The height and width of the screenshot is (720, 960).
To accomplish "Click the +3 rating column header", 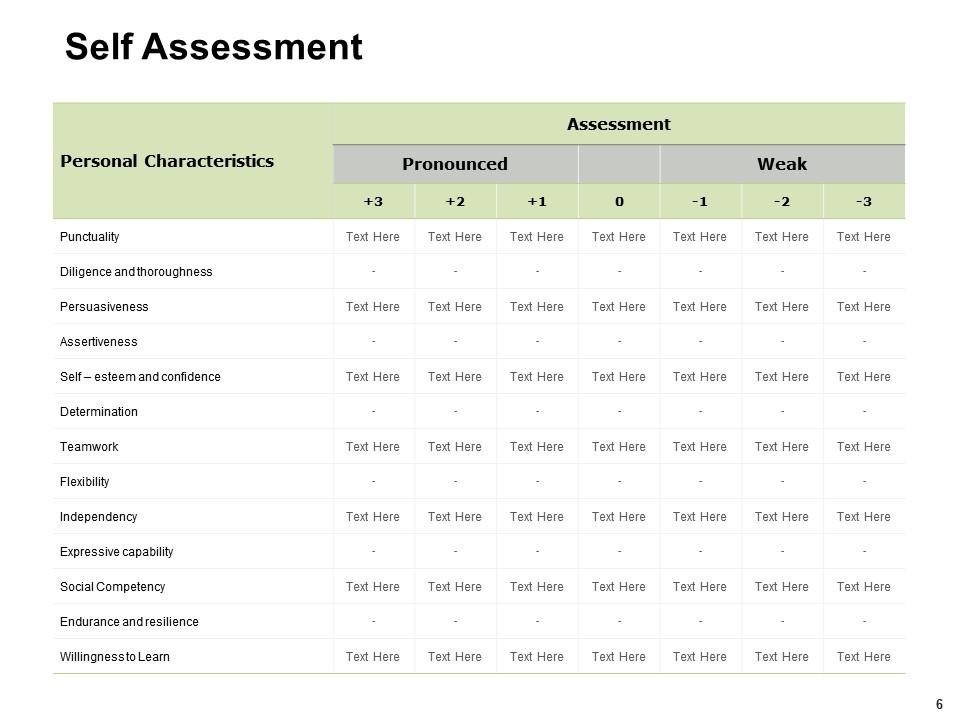I will point(373,201).
